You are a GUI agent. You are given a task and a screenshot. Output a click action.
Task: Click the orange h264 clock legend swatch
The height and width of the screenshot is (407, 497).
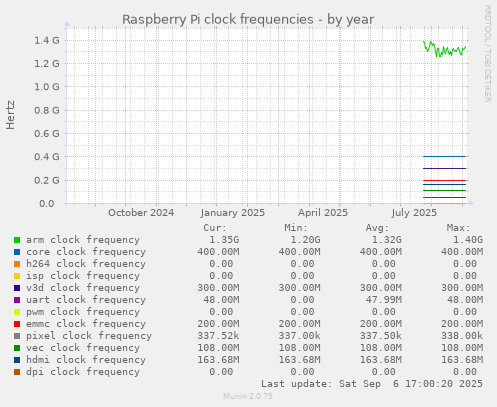17,264
